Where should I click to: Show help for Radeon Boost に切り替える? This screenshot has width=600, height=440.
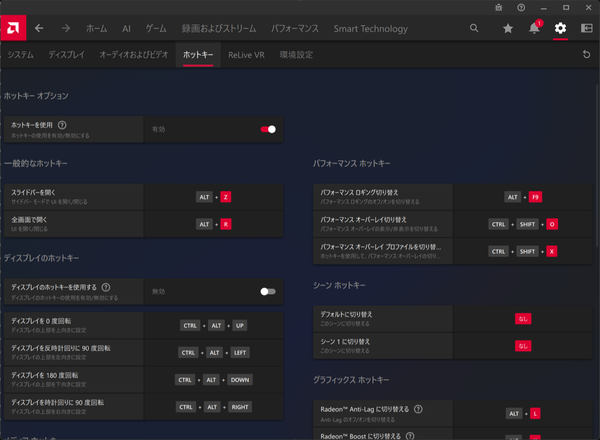pyautogui.click(x=410, y=436)
